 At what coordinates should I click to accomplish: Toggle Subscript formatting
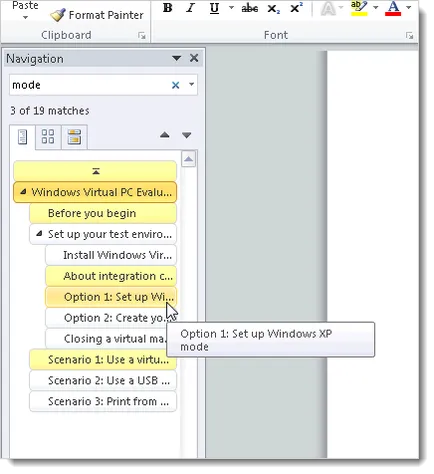click(x=273, y=8)
